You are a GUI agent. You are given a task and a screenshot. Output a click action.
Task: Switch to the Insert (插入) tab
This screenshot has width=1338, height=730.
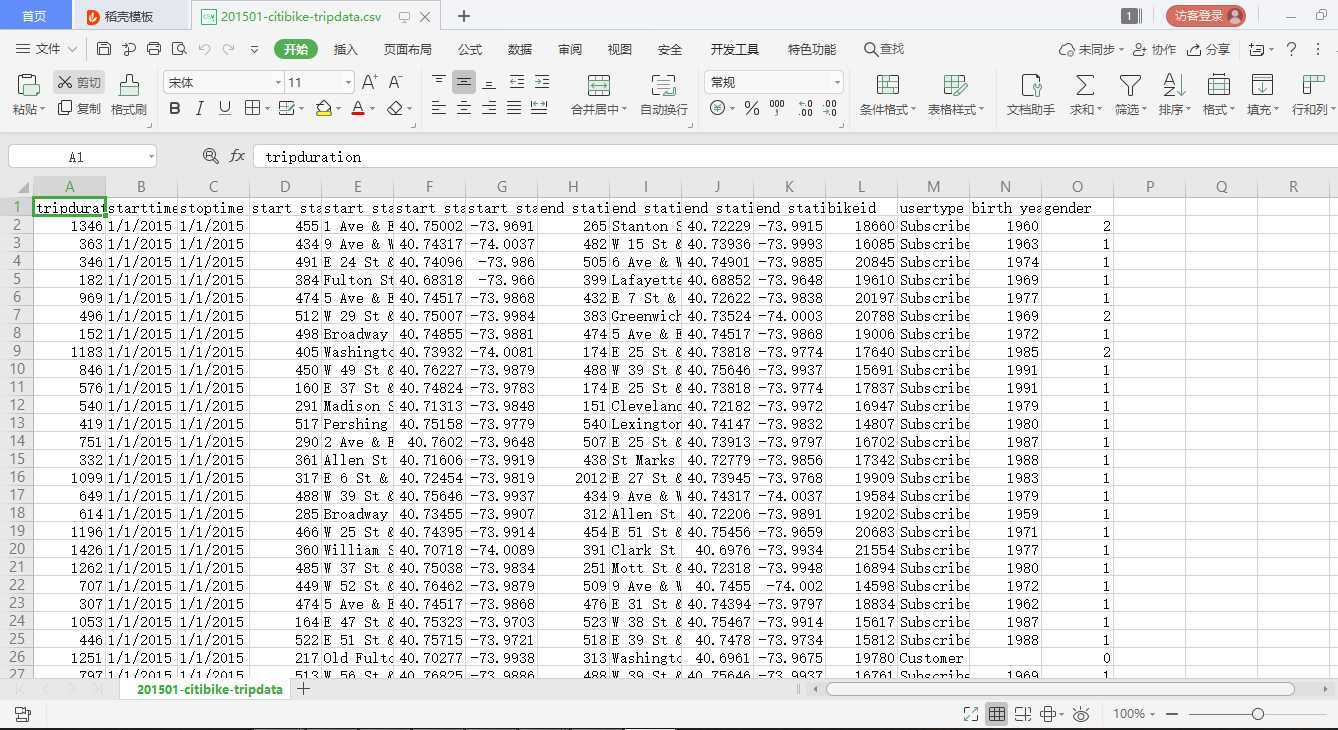[x=345, y=49]
